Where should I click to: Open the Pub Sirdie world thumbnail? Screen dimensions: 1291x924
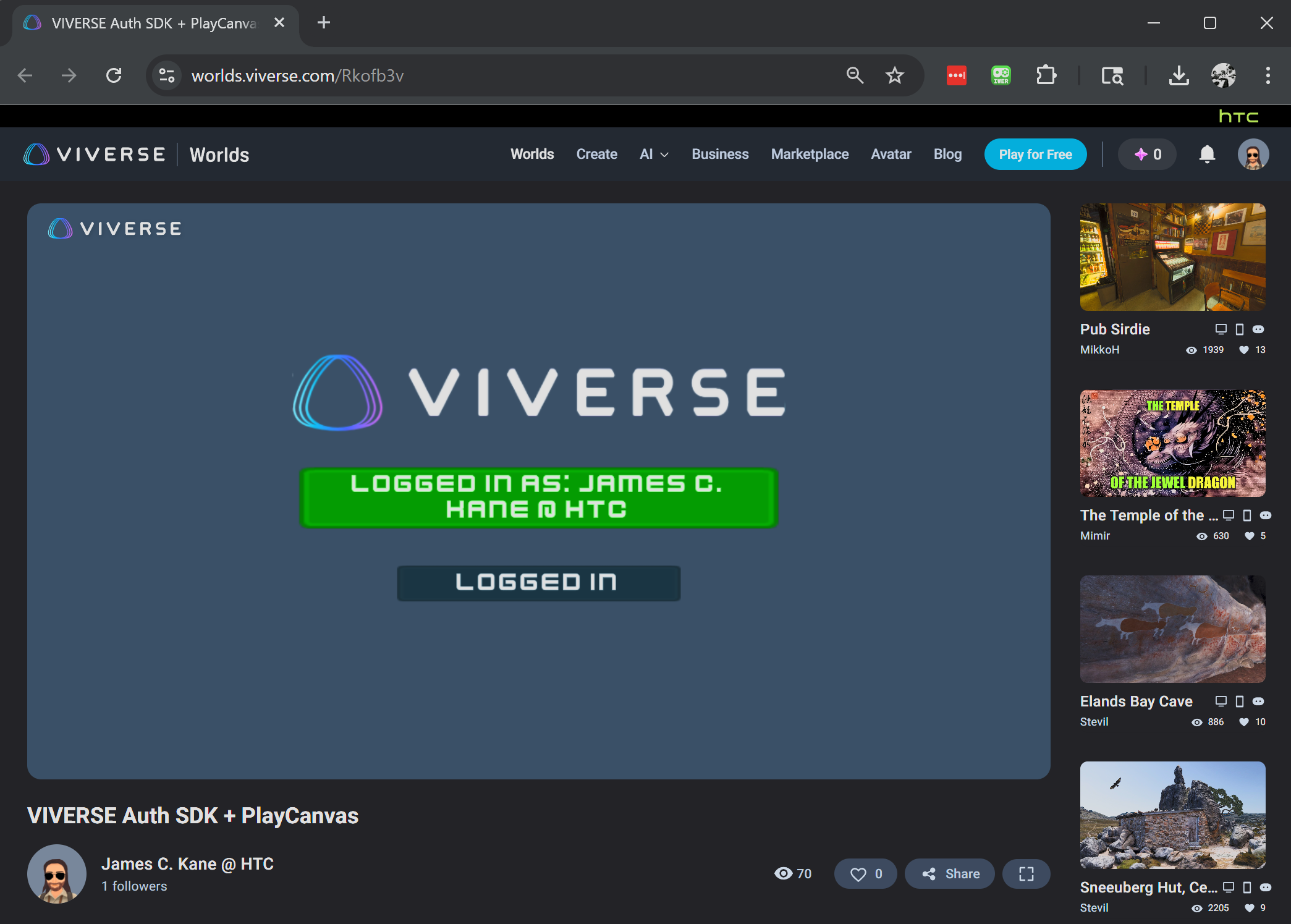pos(1172,257)
